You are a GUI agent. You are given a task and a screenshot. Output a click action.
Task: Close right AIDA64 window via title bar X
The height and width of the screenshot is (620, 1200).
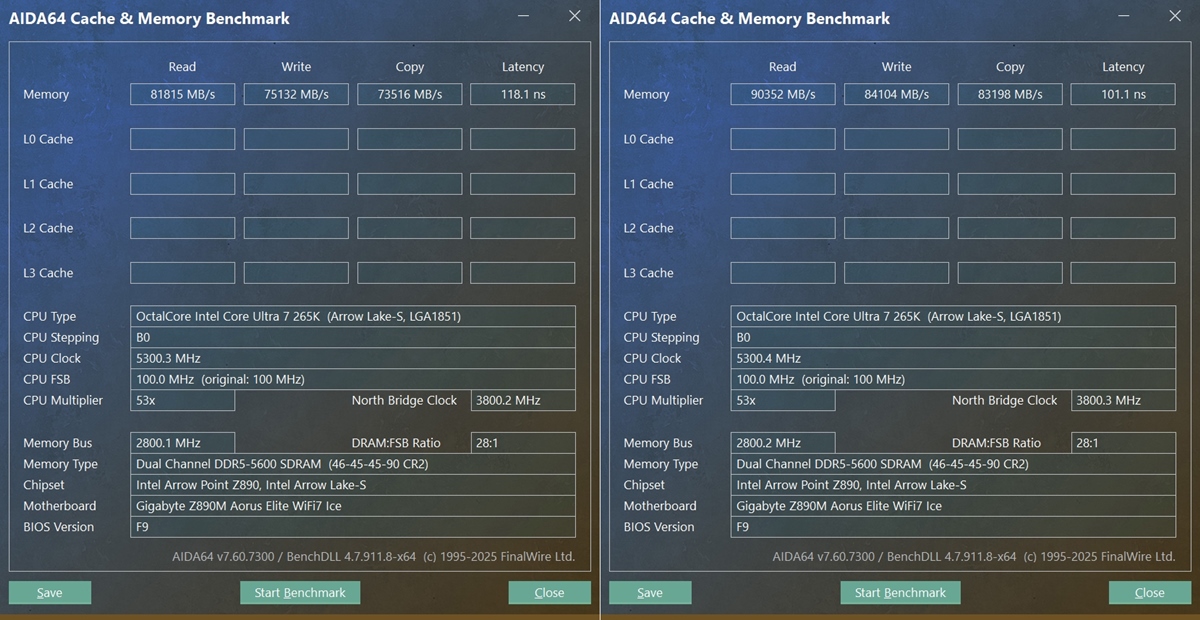click(x=1175, y=17)
